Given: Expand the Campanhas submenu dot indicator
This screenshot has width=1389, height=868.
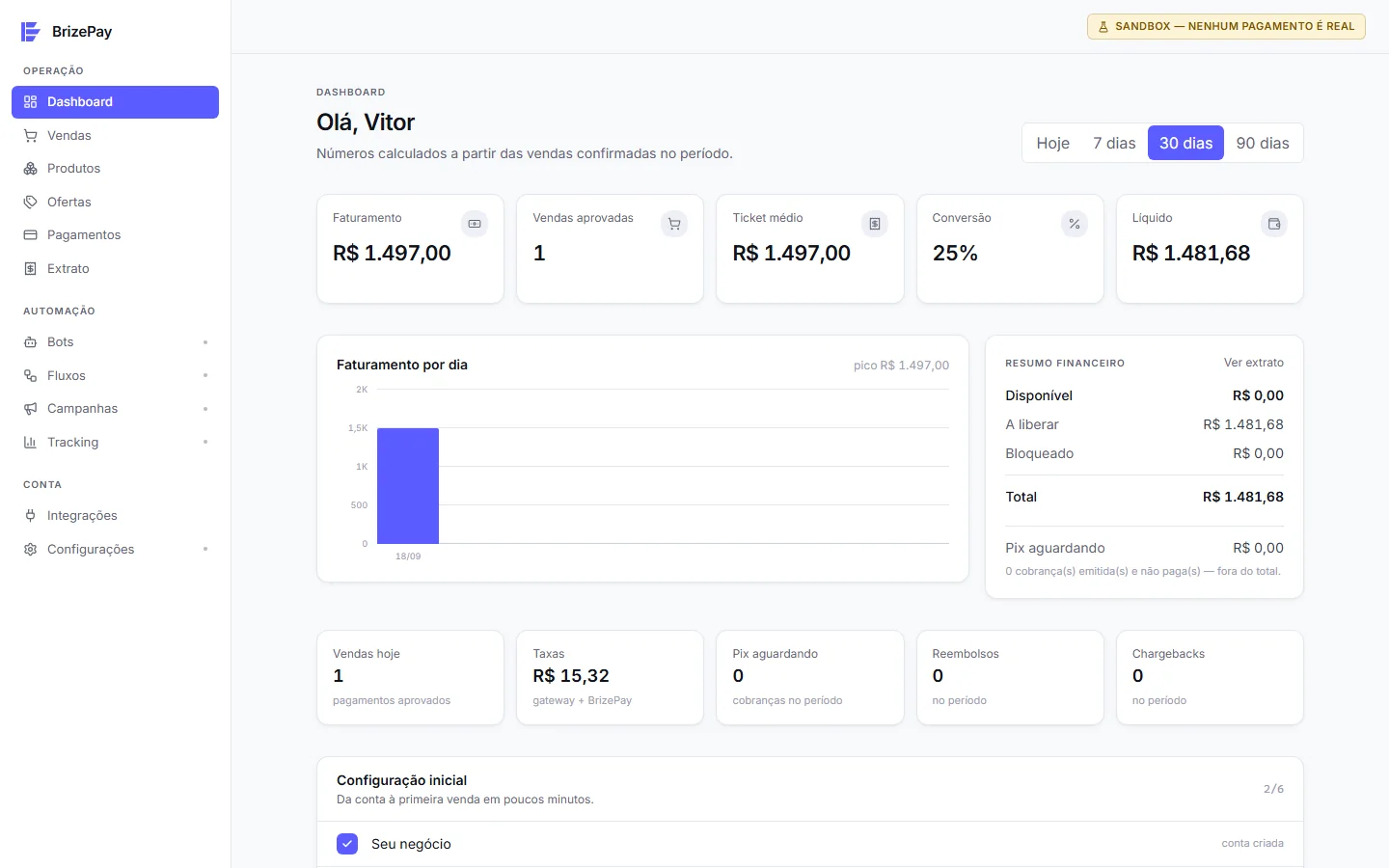Looking at the screenshot, I should coord(205,409).
